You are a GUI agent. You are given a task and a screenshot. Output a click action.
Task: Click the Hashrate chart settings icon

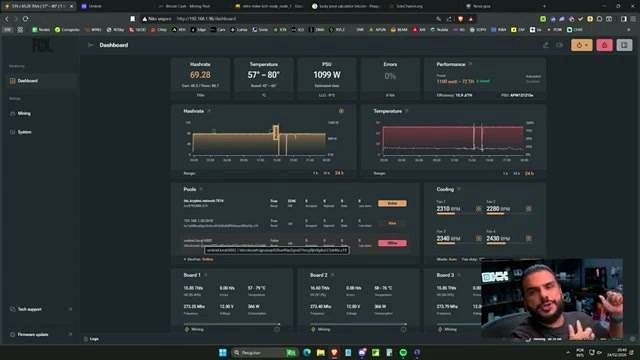click(341, 111)
